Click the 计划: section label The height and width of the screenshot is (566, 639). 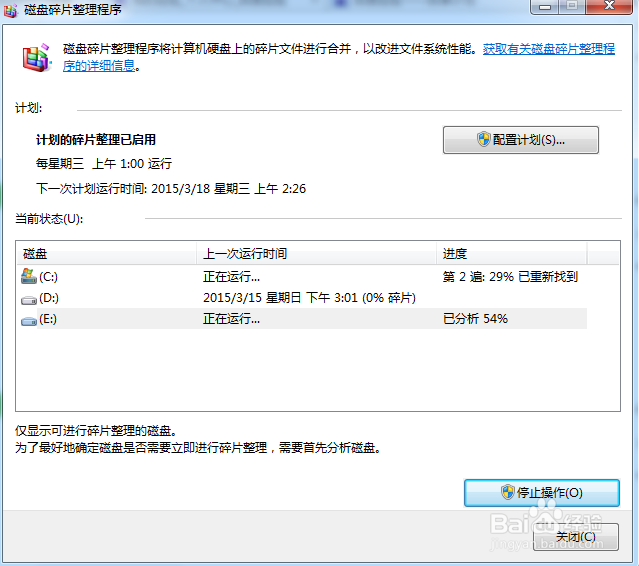[29, 108]
